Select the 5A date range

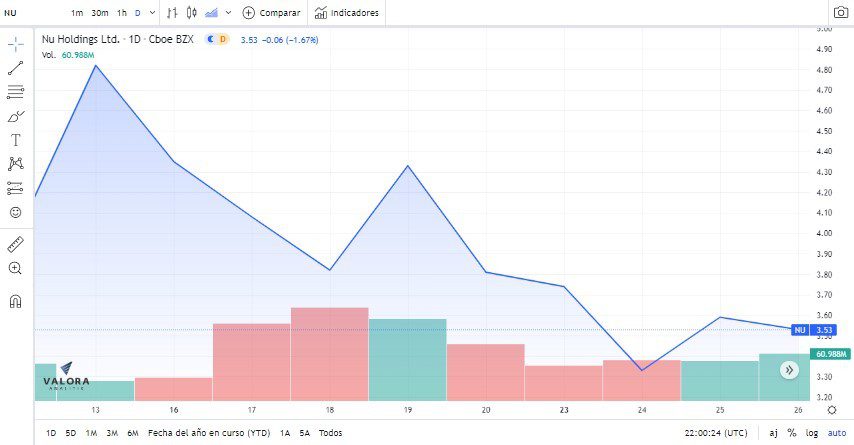(304, 433)
